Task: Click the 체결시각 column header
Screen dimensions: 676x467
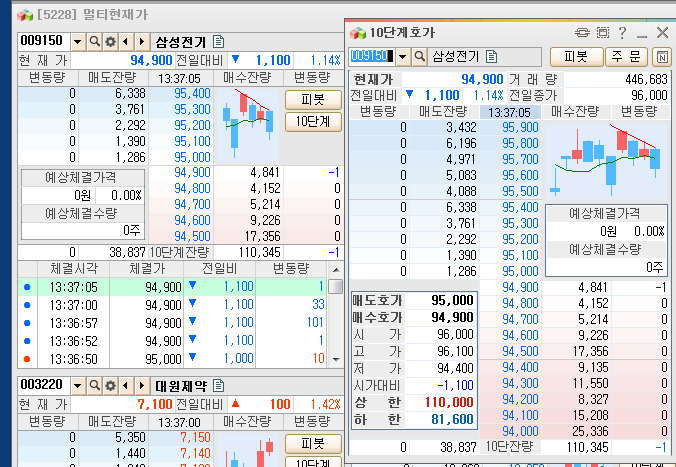Action: click(74, 269)
